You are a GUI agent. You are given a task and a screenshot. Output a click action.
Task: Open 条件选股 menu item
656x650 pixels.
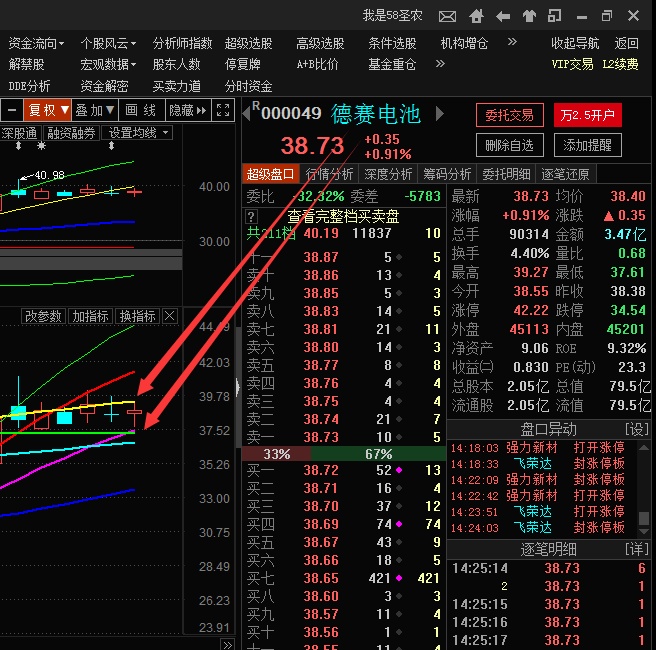point(392,43)
